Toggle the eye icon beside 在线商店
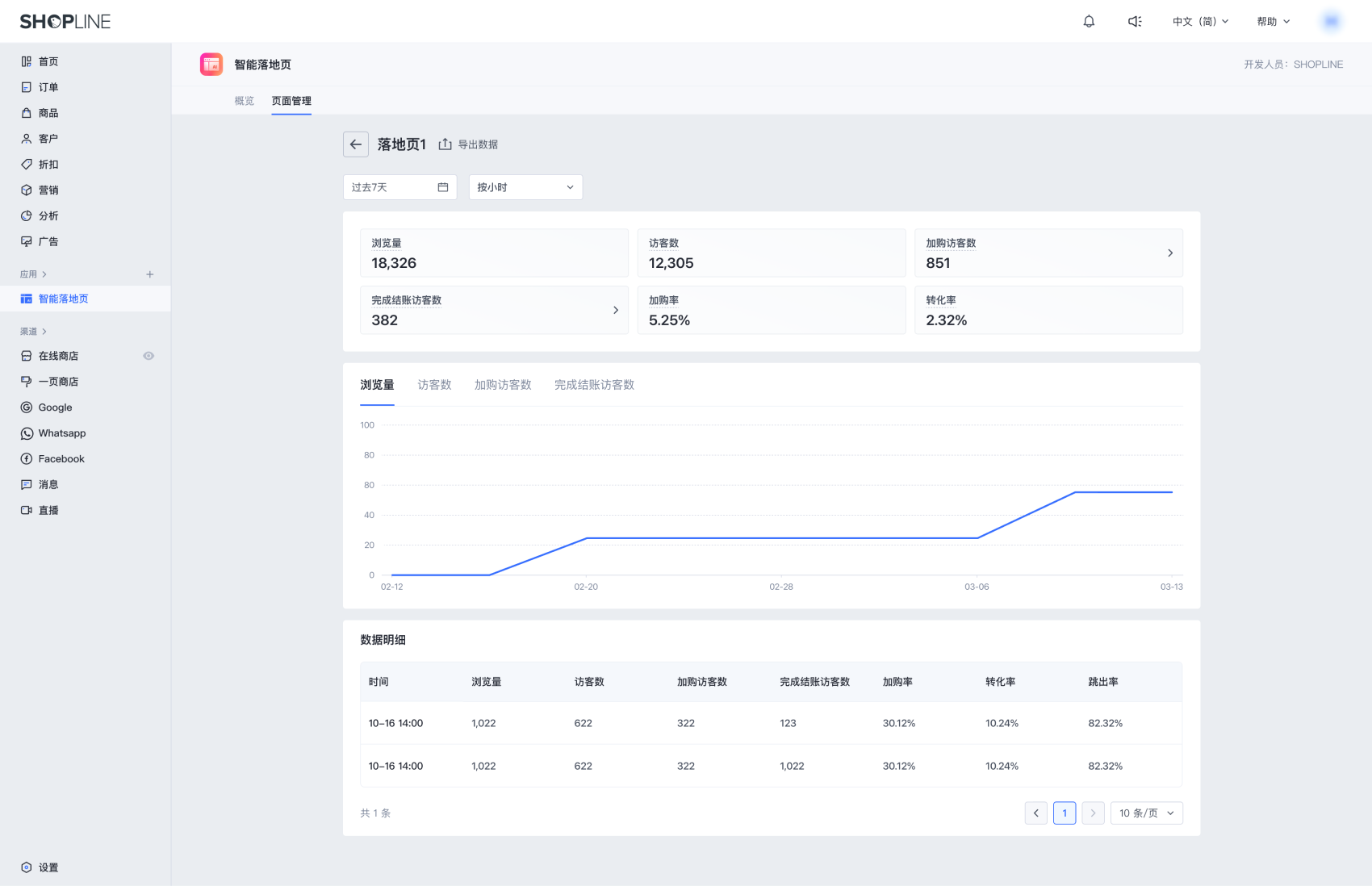 click(148, 356)
